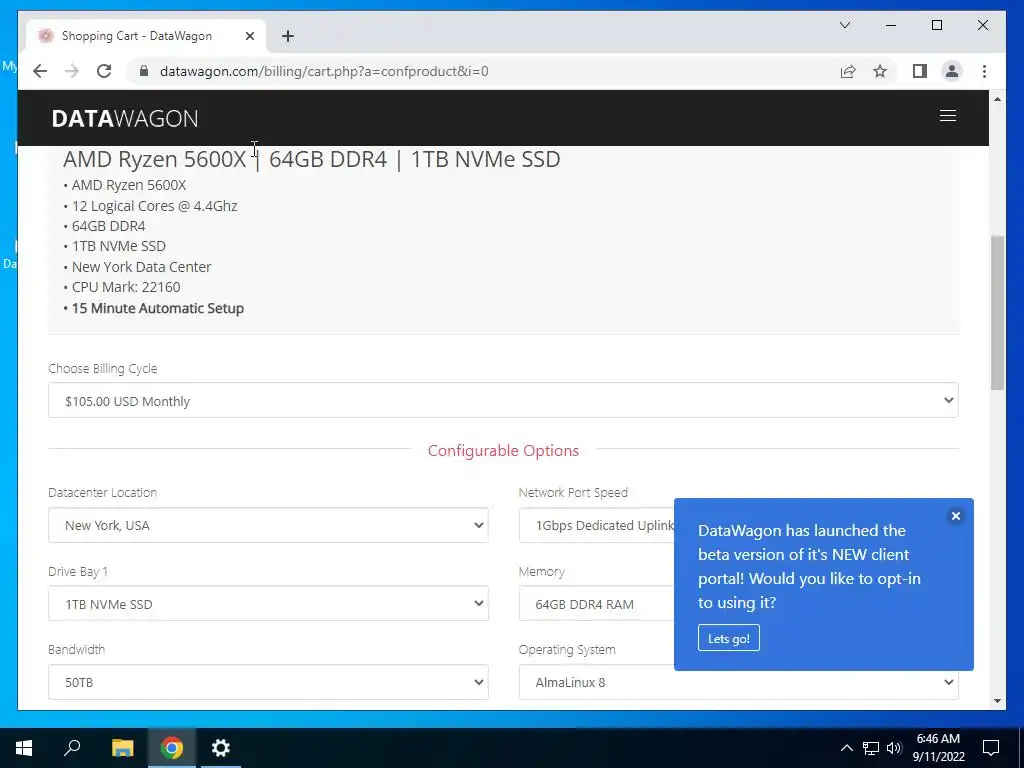Click the Lets go! button
This screenshot has height=768, width=1024.
point(728,638)
